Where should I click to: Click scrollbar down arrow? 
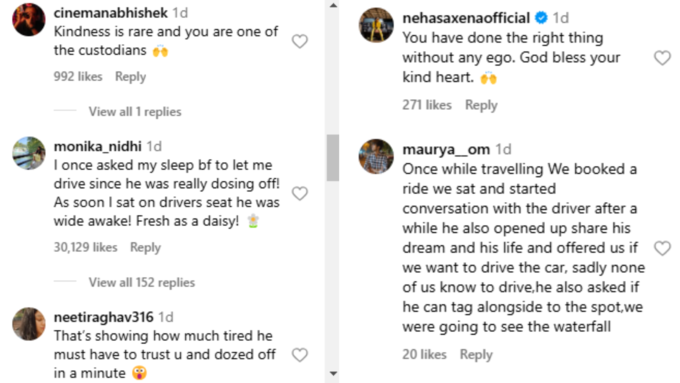pyautogui.click(x=333, y=373)
